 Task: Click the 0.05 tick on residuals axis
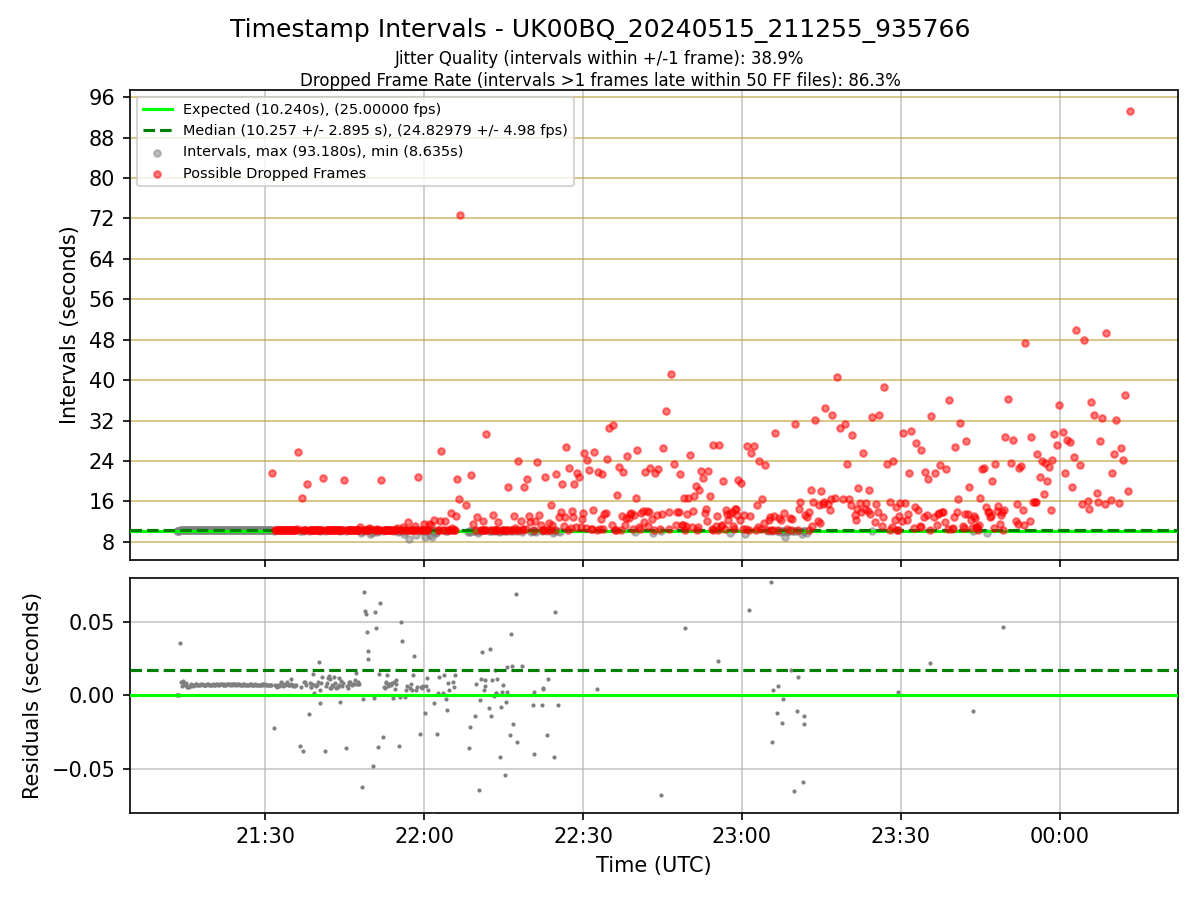[x=94, y=622]
